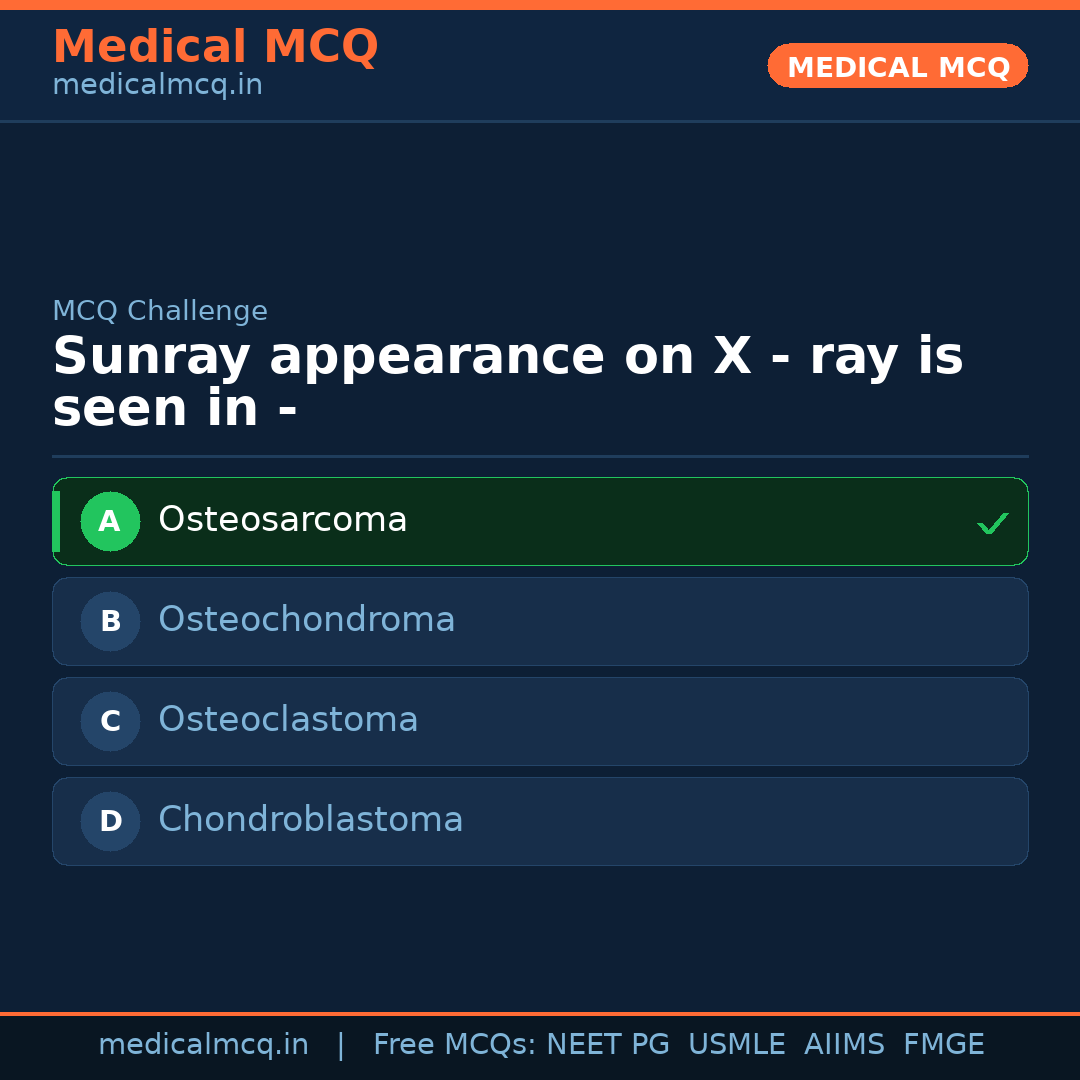Click the D option letter badge
The image size is (1080, 1080).
coord(110,821)
